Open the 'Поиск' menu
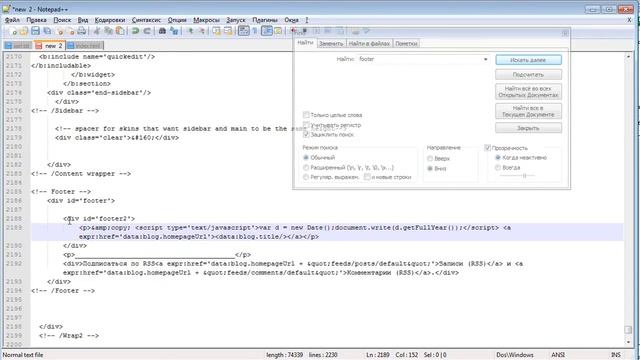The height and width of the screenshot is (360, 640). 62,20
